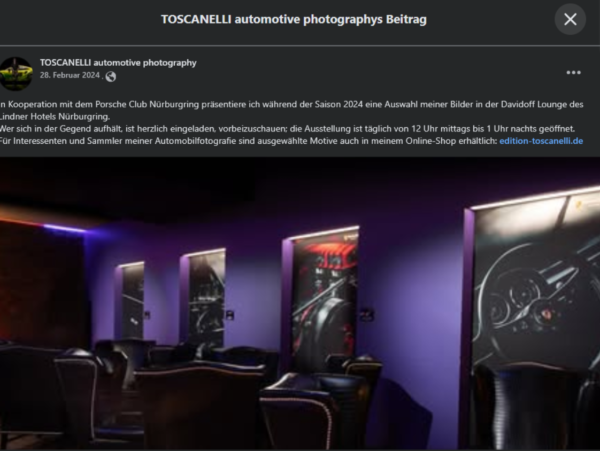
Task: Open the TOSCANELLI automotive photography page name
Action: 118,62
